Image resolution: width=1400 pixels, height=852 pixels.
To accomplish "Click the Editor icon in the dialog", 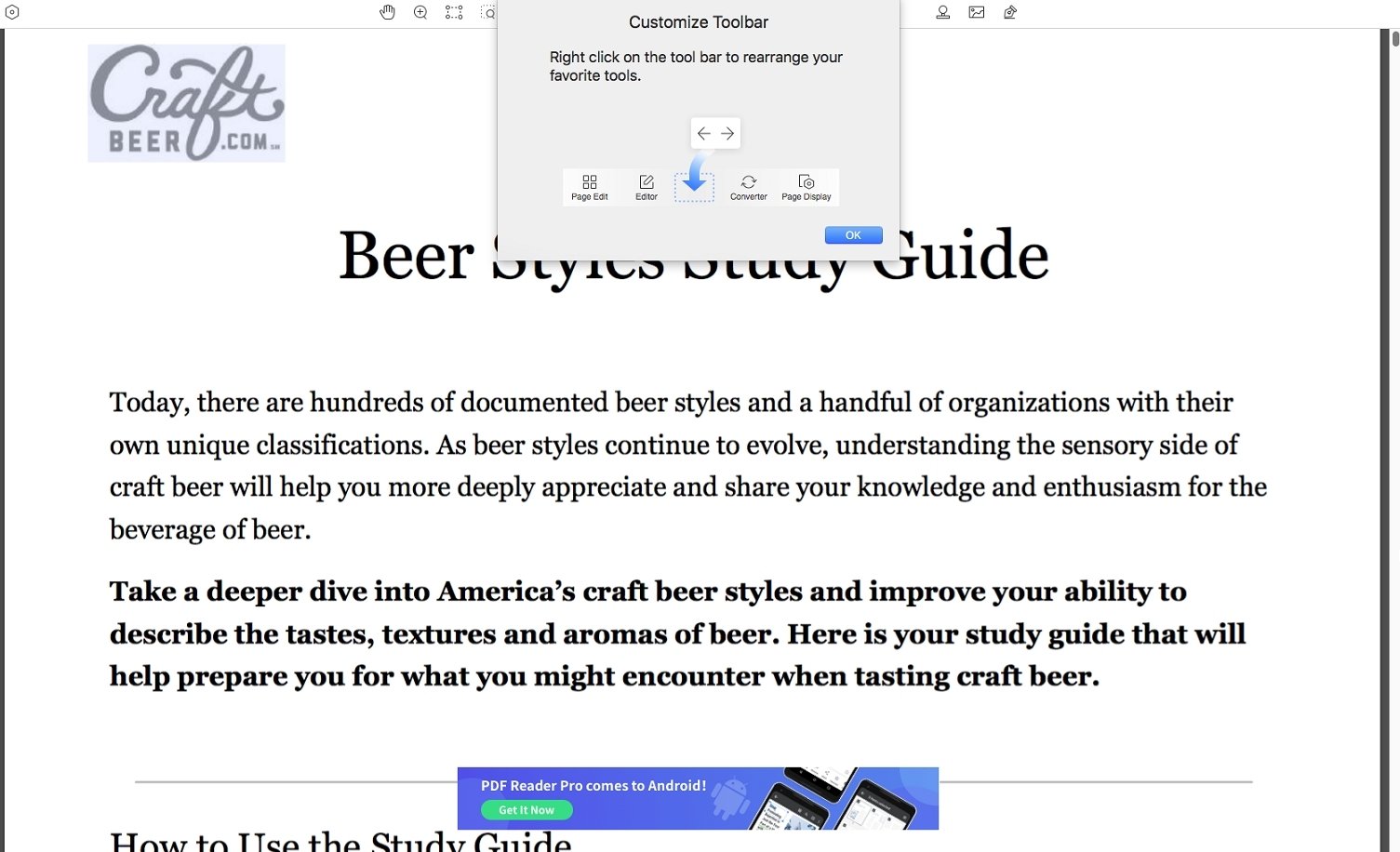I will [x=647, y=187].
